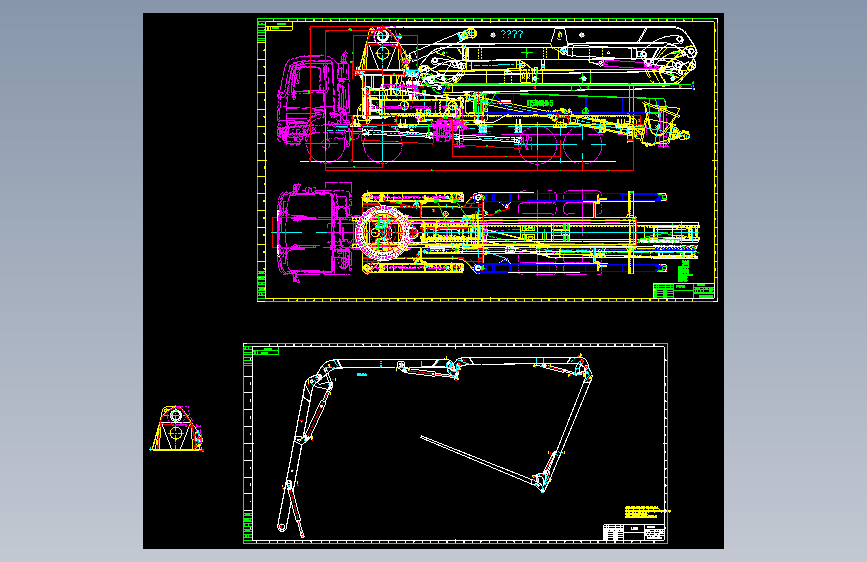Click the green title block of the truck sheet
The height and width of the screenshot is (562, 867).
point(684,291)
